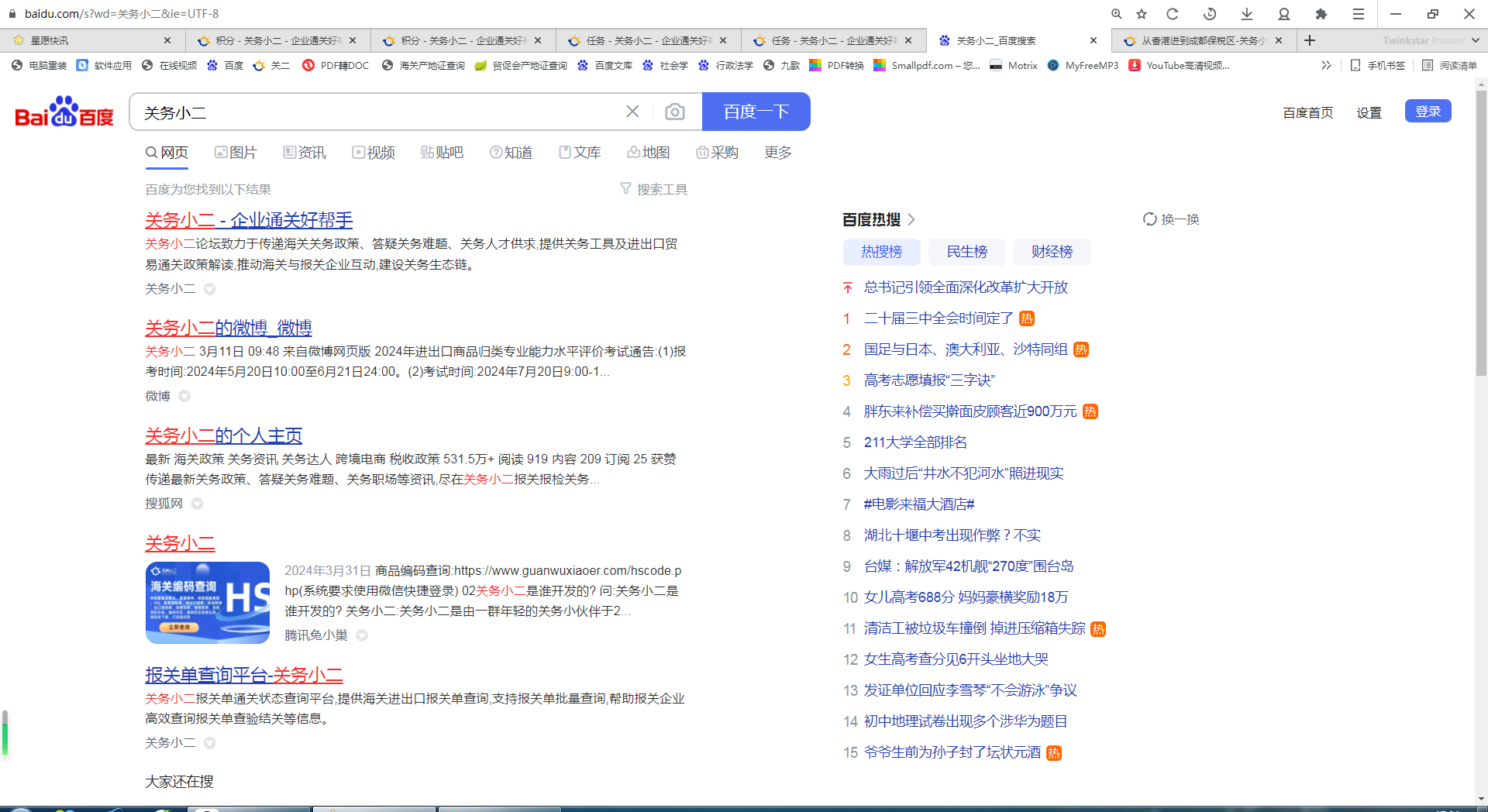Open 关务小二 - 企业通关好帮手 result
The width and height of the screenshot is (1488, 812).
249,220
